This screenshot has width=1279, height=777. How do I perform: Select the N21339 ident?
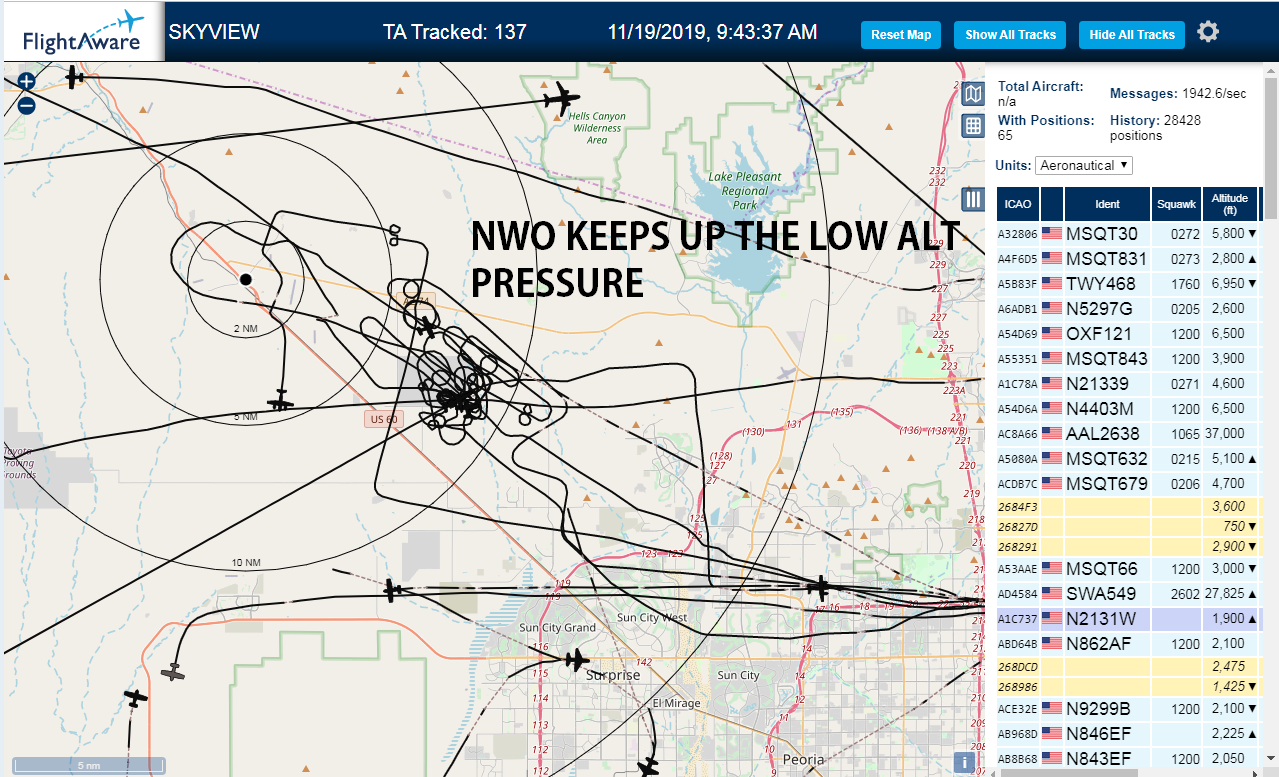[1097, 383]
